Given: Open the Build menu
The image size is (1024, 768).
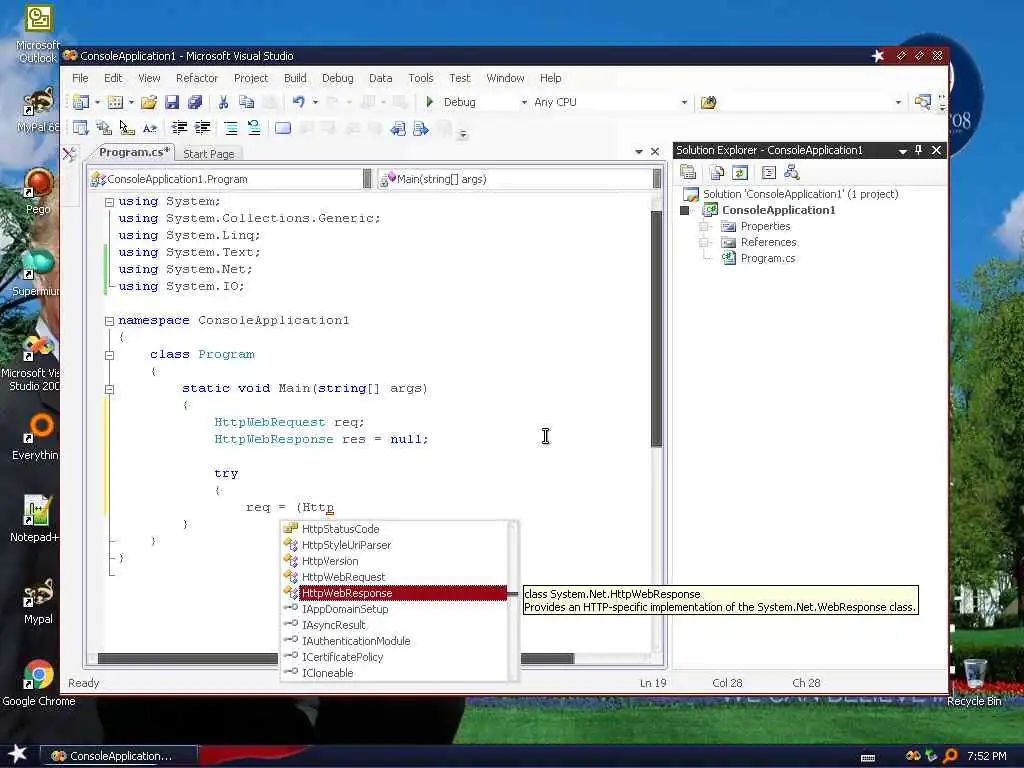Looking at the screenshot, I should (x=295, y=78).
